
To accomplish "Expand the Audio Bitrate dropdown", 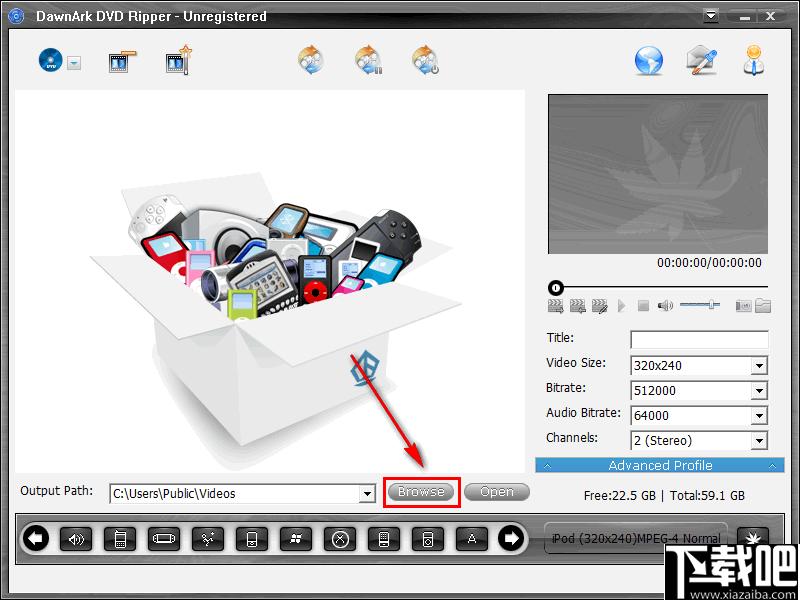I will click(x=759, y=415).
